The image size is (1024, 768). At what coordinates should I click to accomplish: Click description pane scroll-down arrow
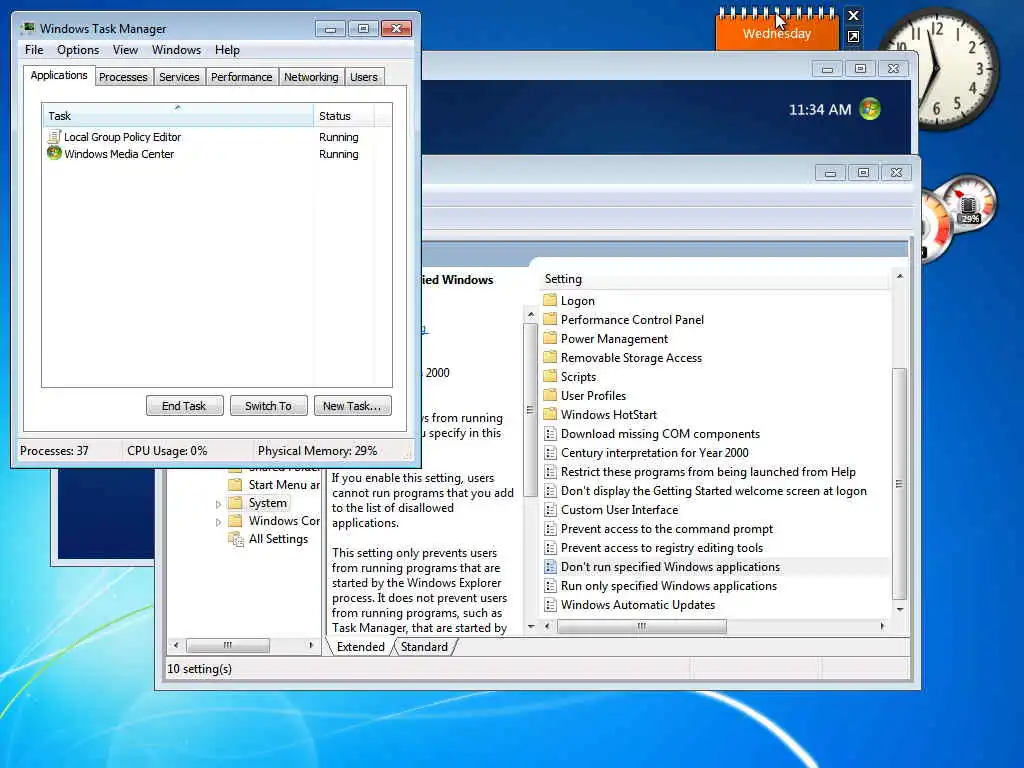[530, 626]
